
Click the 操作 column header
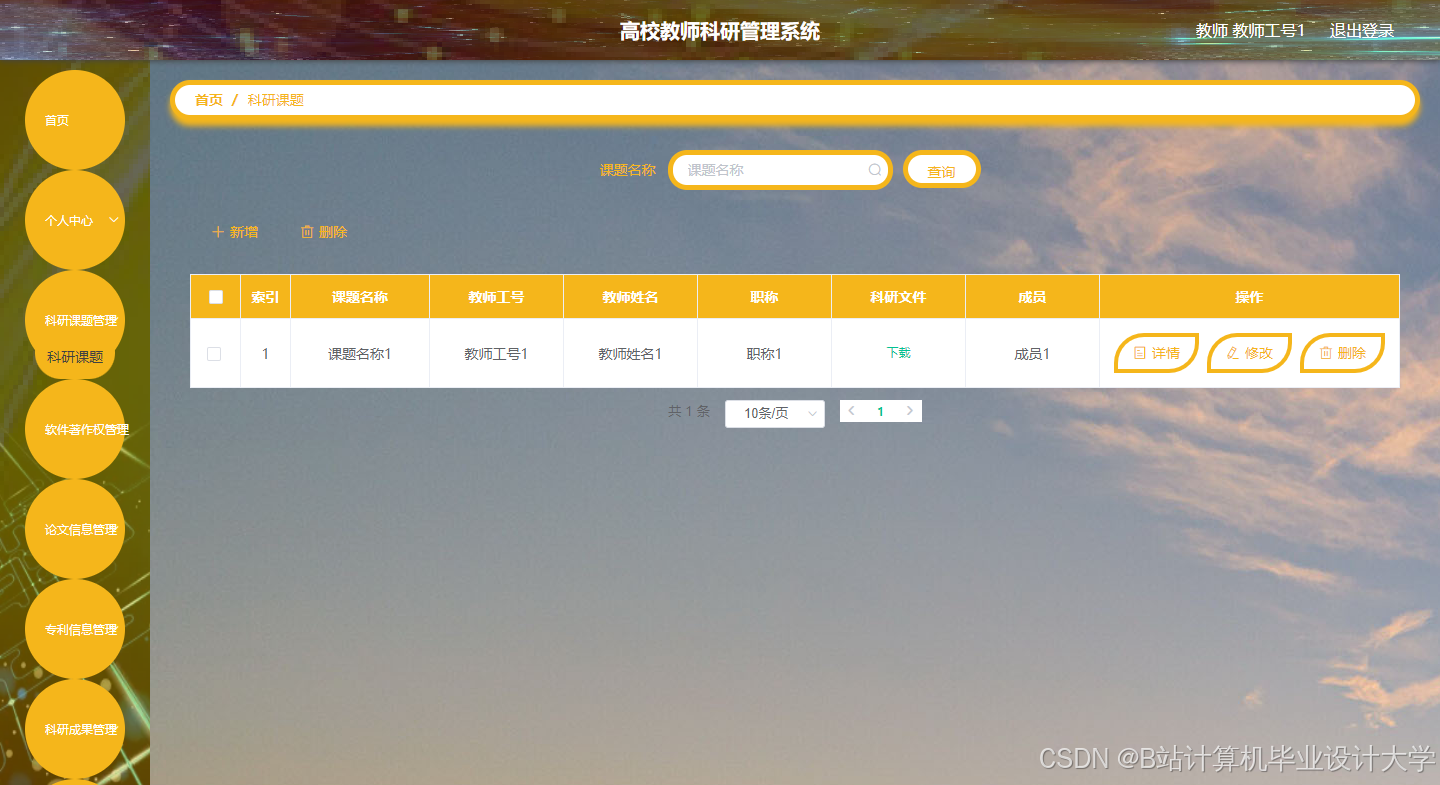pos(1249,297)
